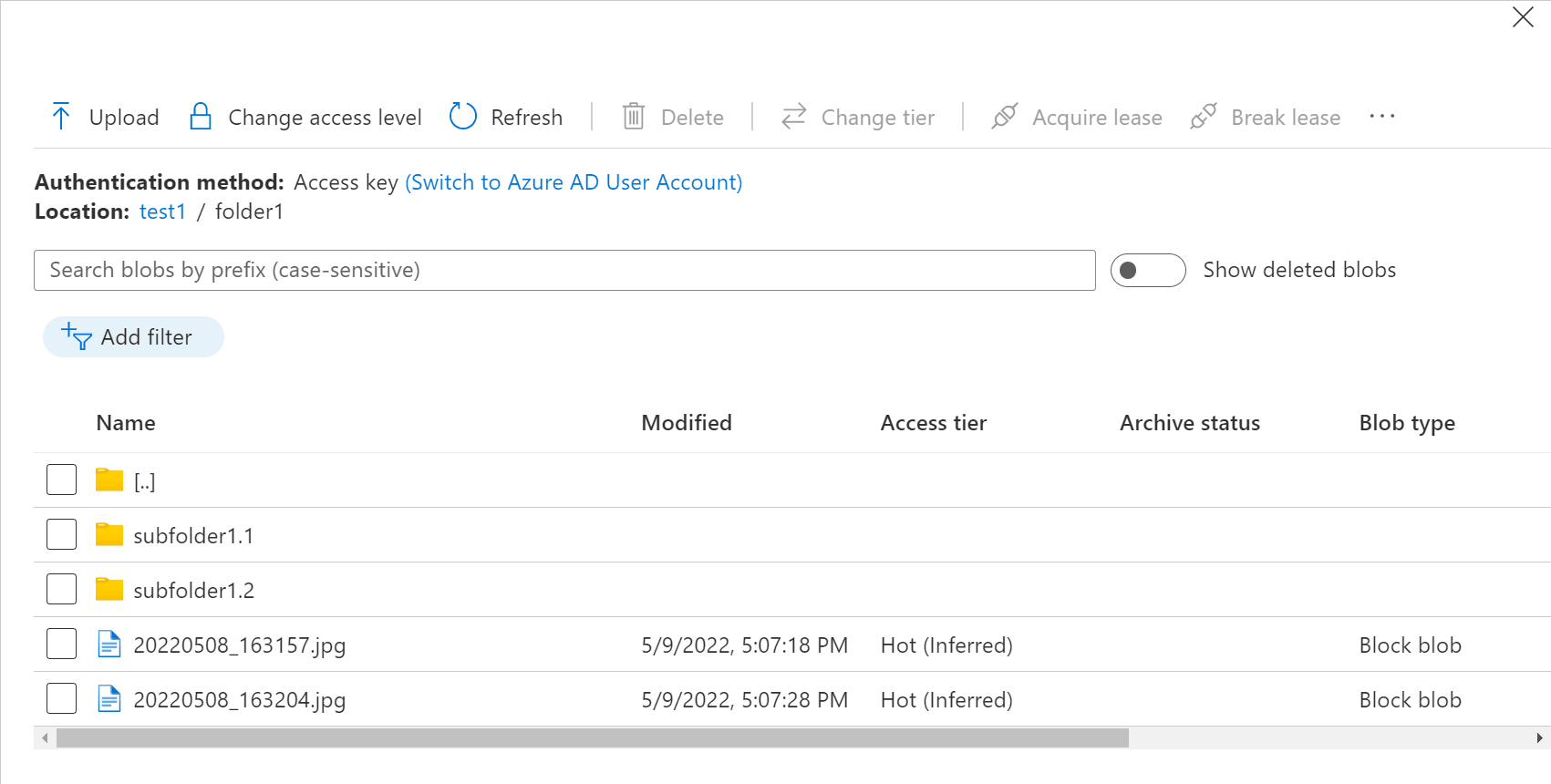Toggle the Show deleted blobs switch
The height and width of the screenshot is (784, 1551).
[x=1148, y=271]
